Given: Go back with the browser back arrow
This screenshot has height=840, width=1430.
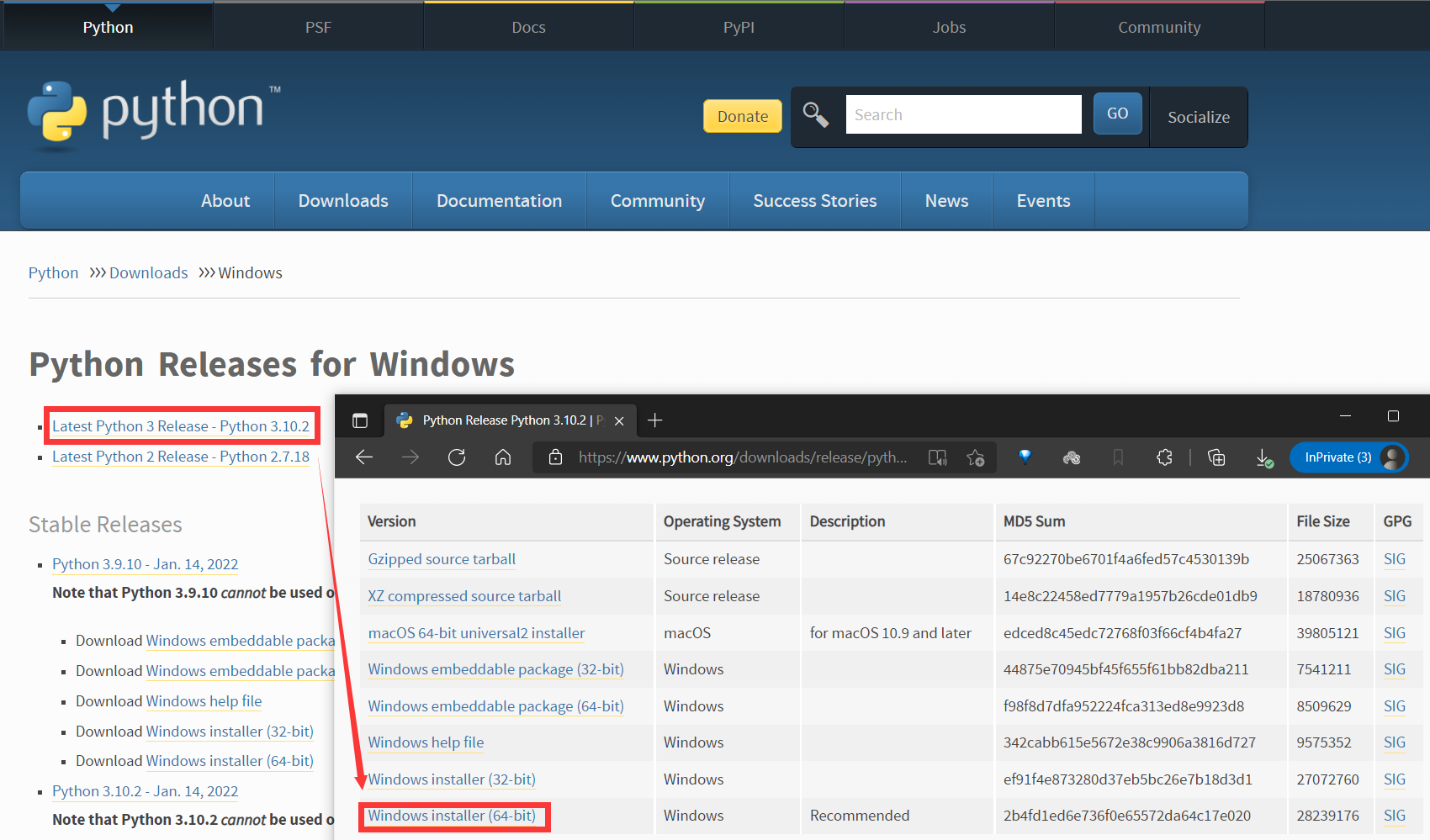Looking at the screenshot, I should 364,457.
